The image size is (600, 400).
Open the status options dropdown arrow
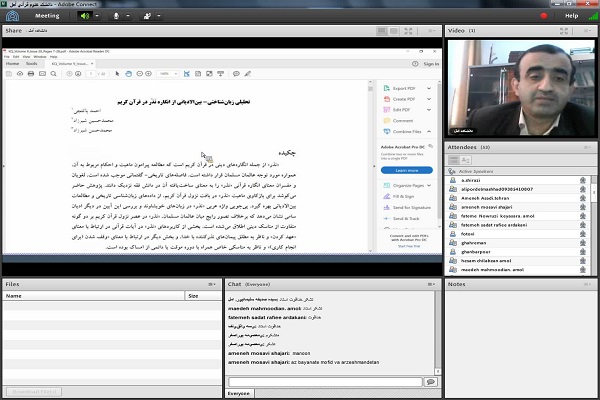(x=159, y=16)
